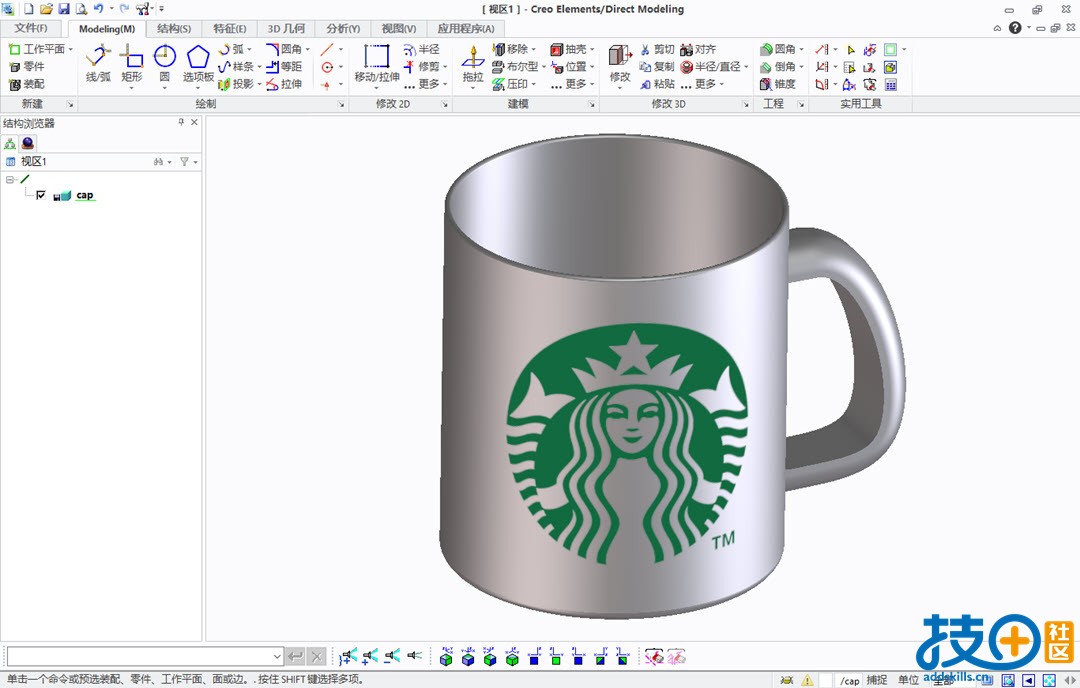The width and height of the screenshot is (1080, 688).
Task: Choose the 移动/拉伸 move-stretch tool
Action: click(377, 63)
